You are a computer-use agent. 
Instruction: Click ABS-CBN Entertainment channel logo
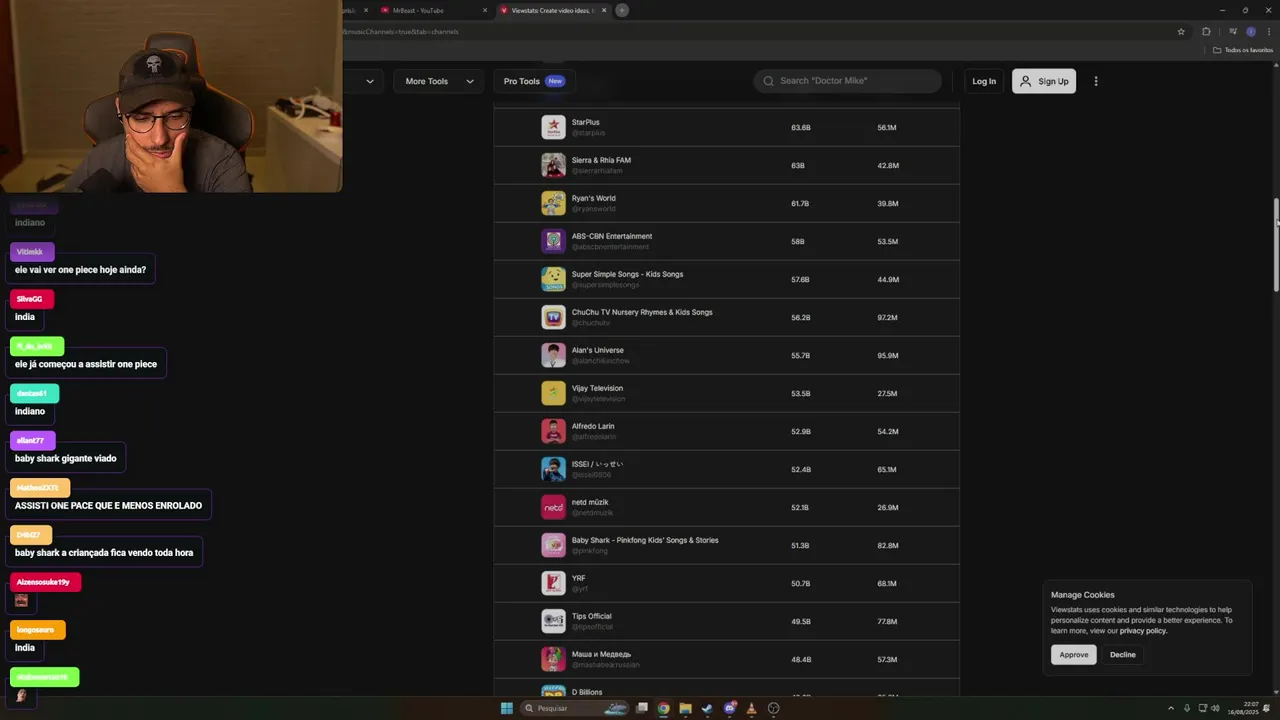point(553,241)
